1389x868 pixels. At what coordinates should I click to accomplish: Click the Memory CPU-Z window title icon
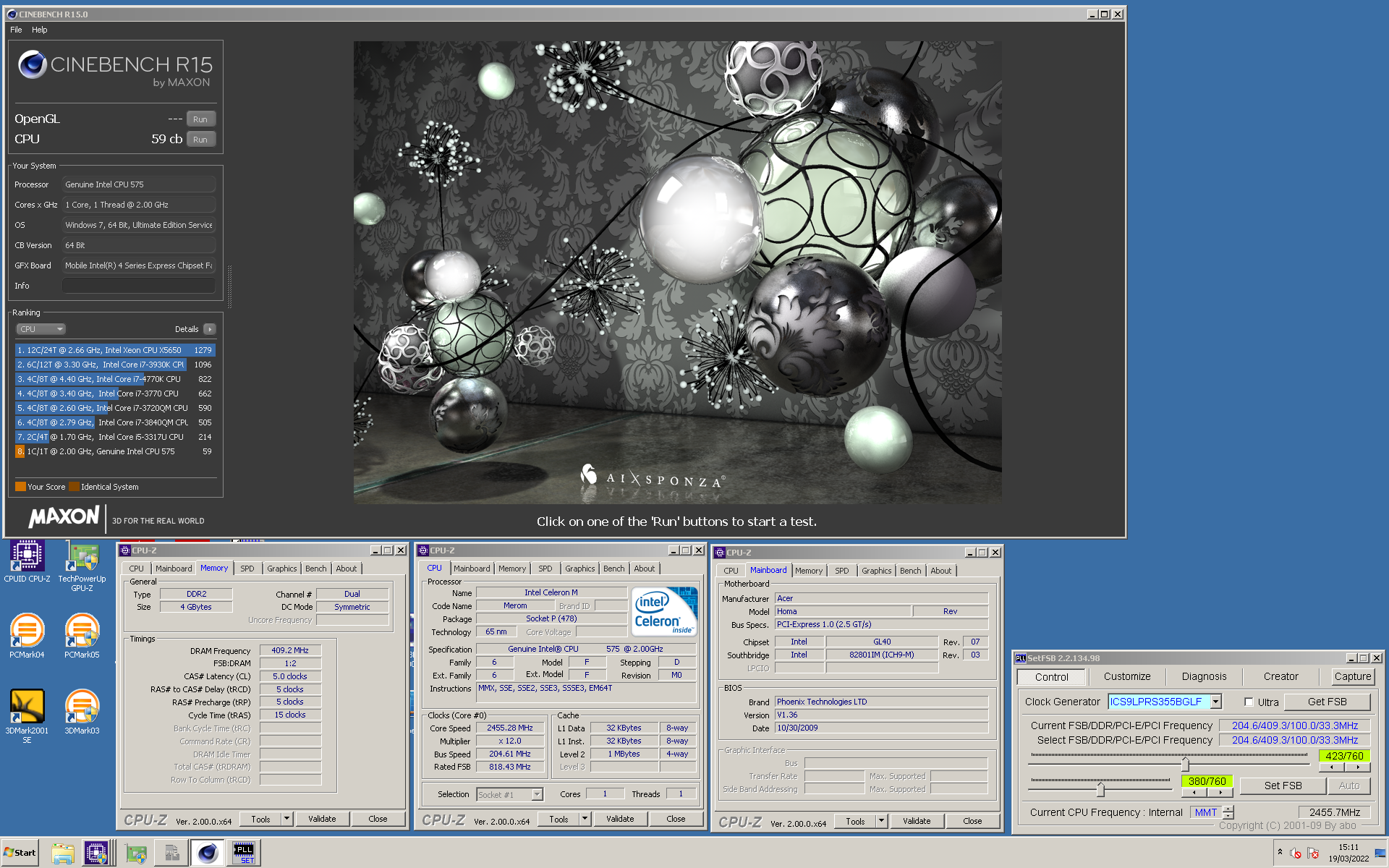click(x=125, y=550)
